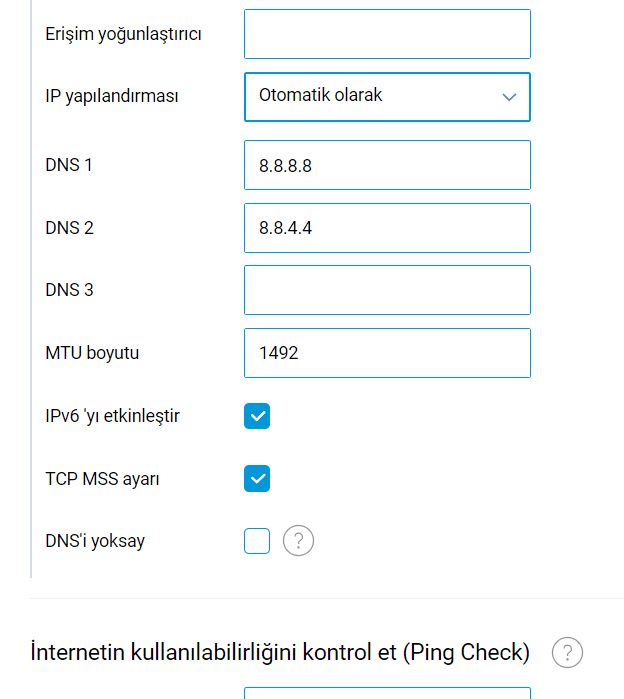This screenshot has height=699, width=624.
Task: Click the MTU boyutu field showing 1492
Action: pos(387,353)
